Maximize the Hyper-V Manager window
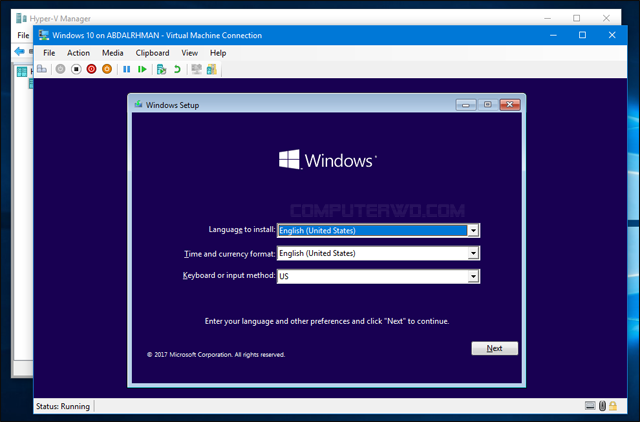640x422 pixels. 576,18
